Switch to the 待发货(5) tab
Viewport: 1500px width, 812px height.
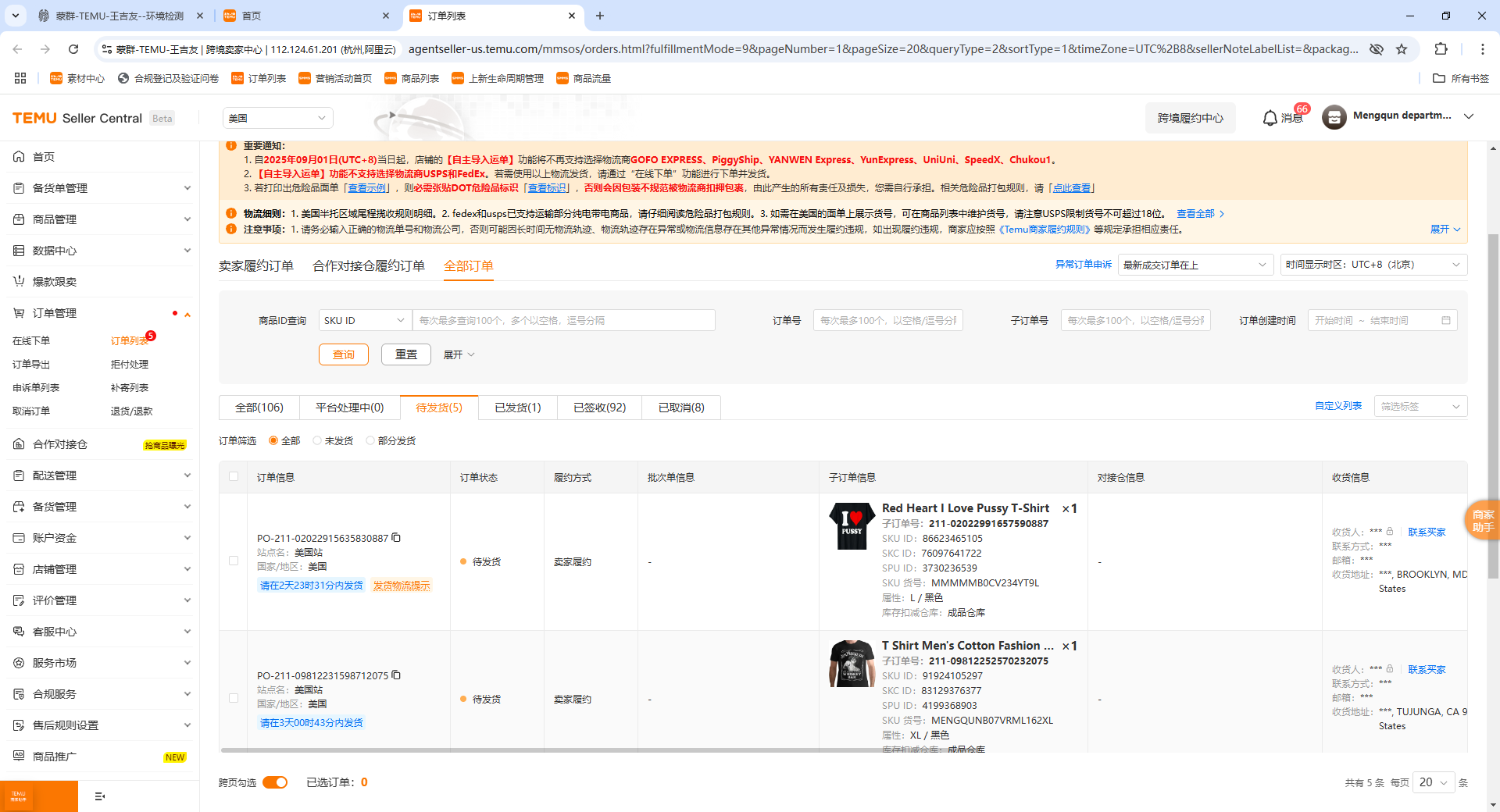point(438,407)
